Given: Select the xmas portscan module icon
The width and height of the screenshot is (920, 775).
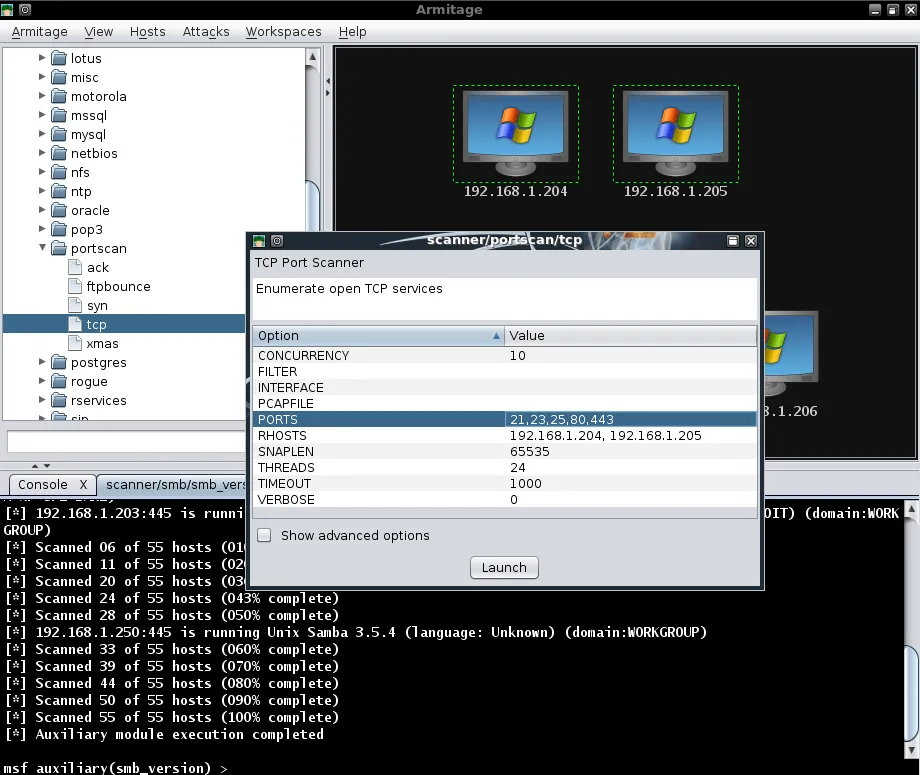Looking at the screenshot, I should coord(75,344).
